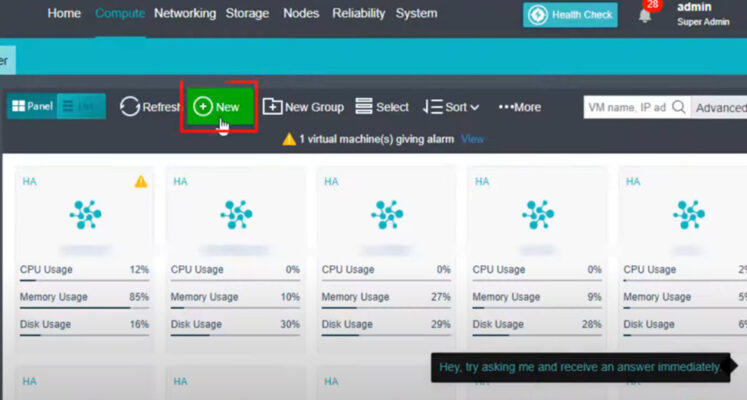Open the VM icon with 30% disk usage
Image resolution: width=747 pixels, height=400 pixels.
[236, 214]
